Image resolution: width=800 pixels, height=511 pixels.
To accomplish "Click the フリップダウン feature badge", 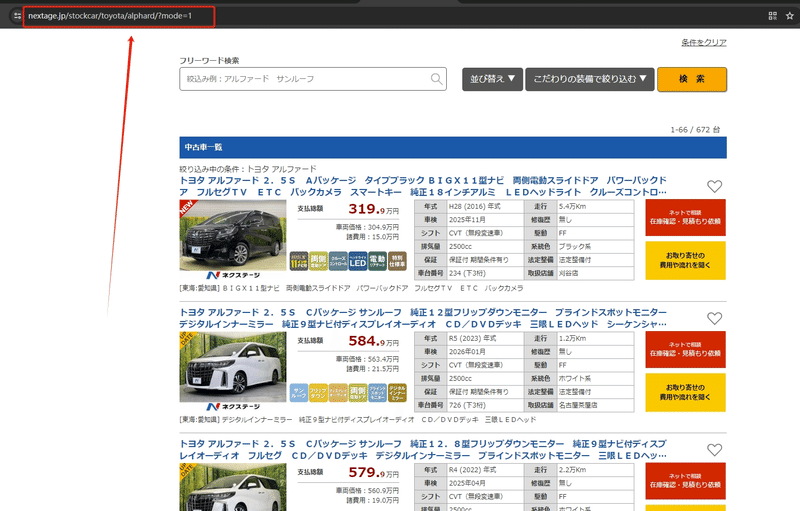I will [x=318, y=393].
